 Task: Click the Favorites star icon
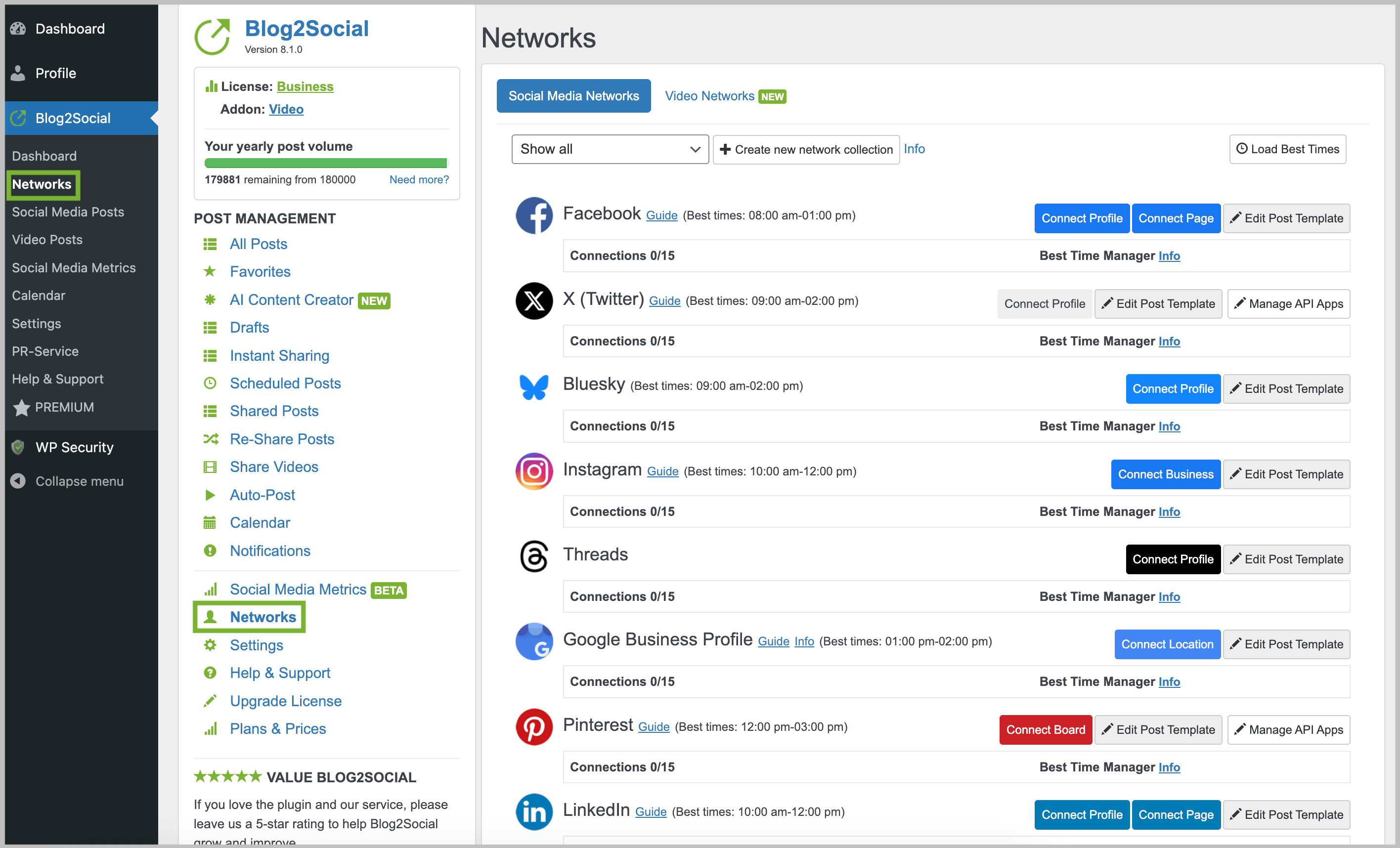tap(210, 271)
